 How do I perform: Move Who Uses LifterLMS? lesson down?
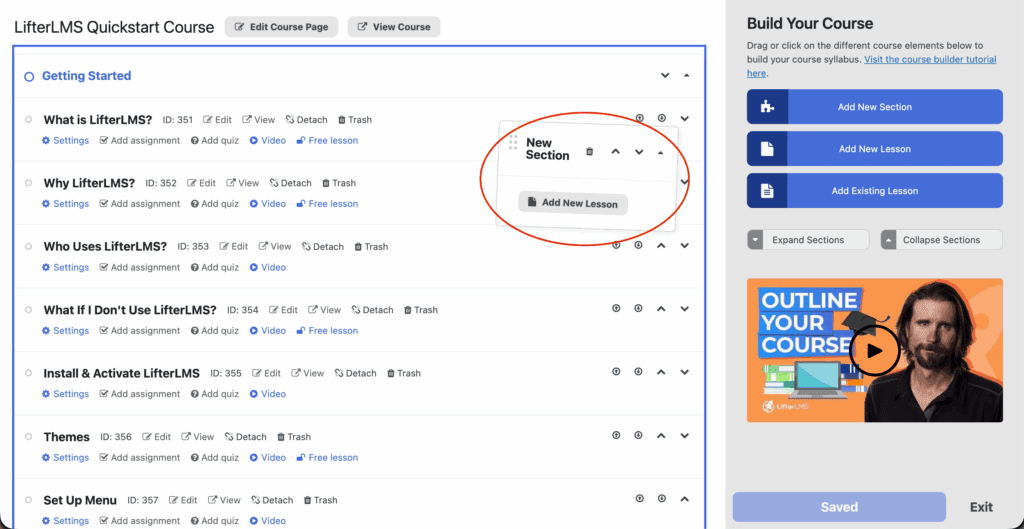684,246
